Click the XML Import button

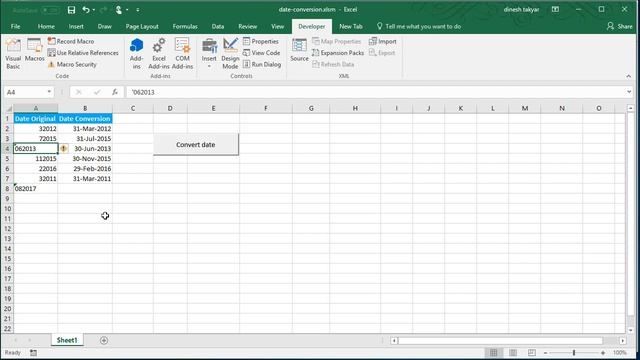point(383,41)
